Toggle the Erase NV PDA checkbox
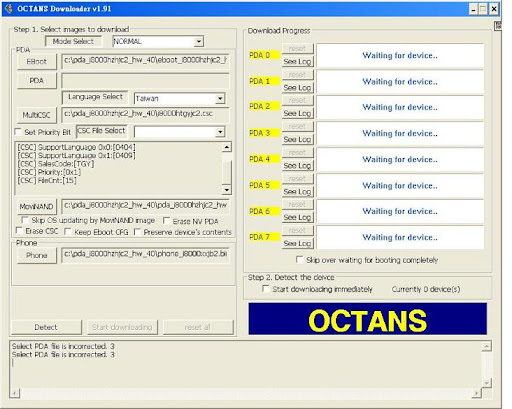The image size is (512, 409). pyautogui.click(x=166, y=221)
